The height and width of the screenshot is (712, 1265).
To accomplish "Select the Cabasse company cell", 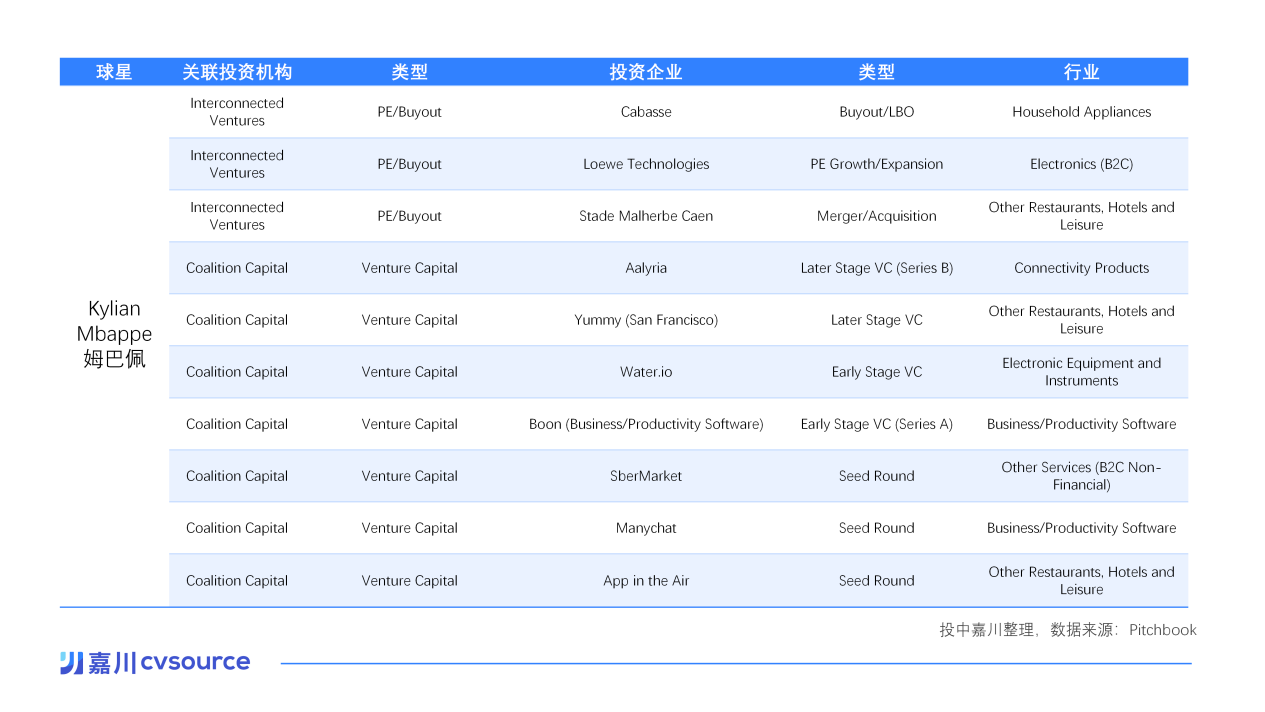I will point(646,112).
